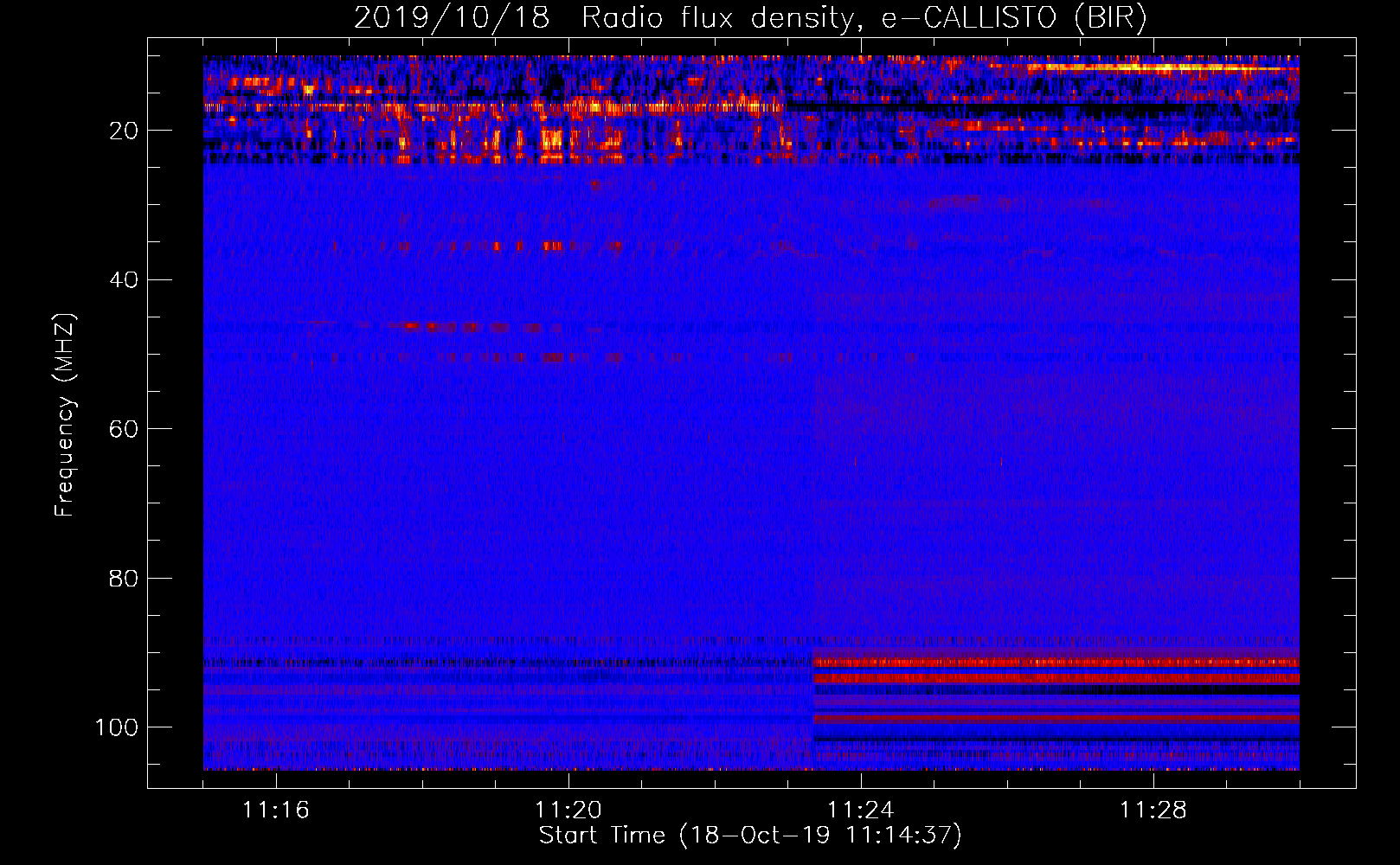The image size is (1400, 865).
Task: Click the 40 MHz frequency tick label
Action: tap(124, 280)
